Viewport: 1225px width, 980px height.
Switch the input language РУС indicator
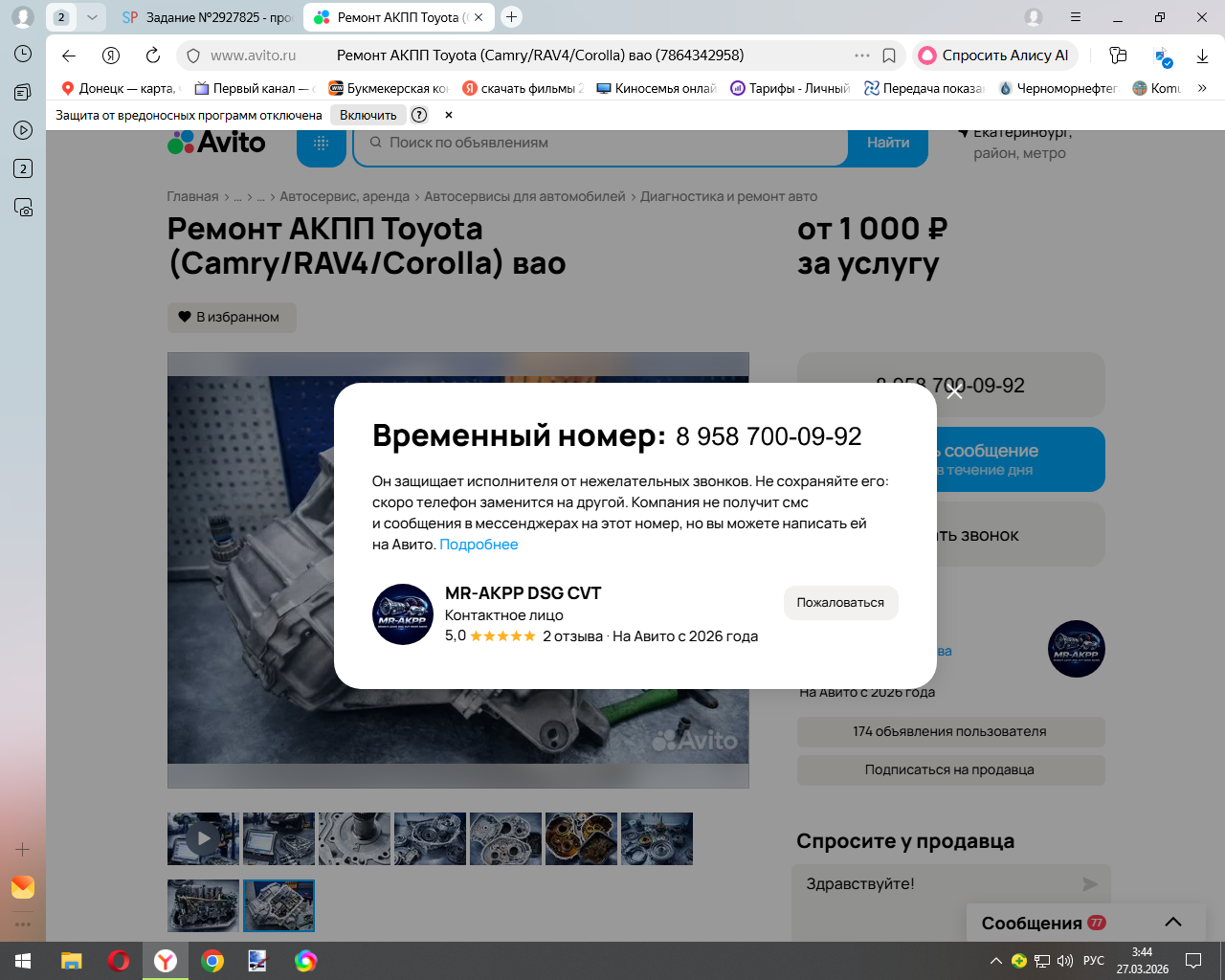tap(1094, 961)
